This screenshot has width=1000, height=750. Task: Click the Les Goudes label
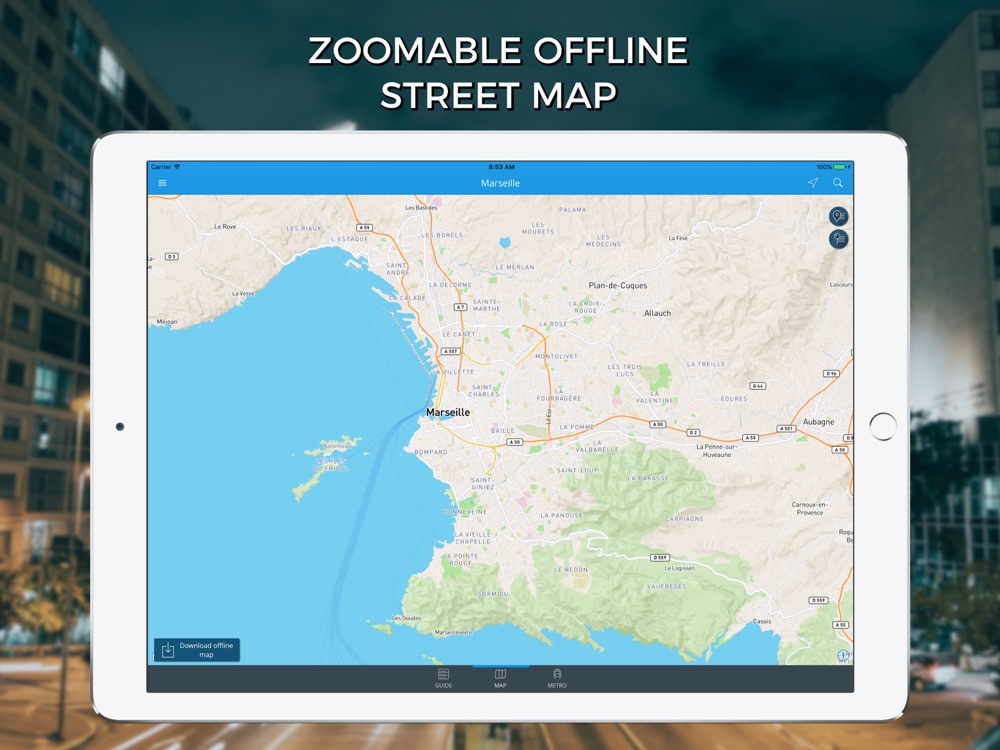point(406,618)
